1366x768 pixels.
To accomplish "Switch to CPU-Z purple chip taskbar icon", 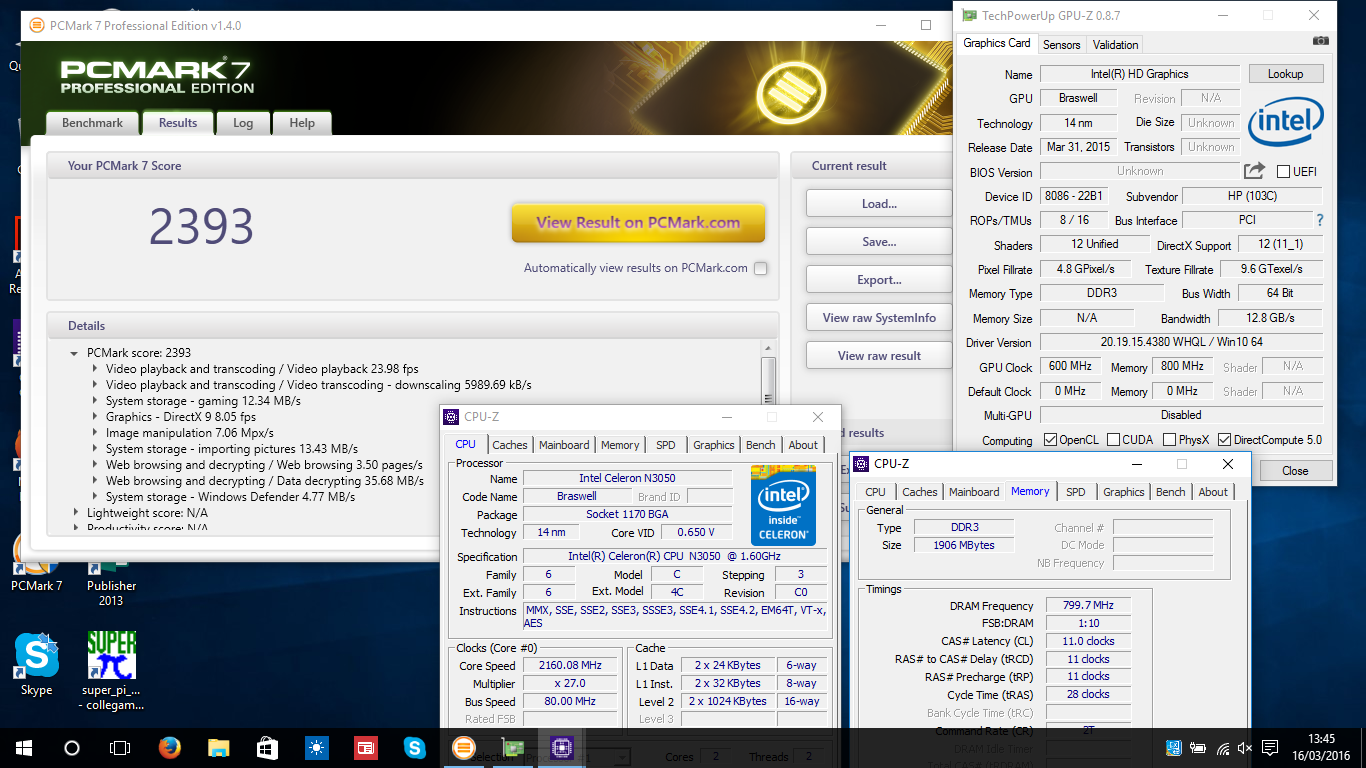I will click(561, 747).
